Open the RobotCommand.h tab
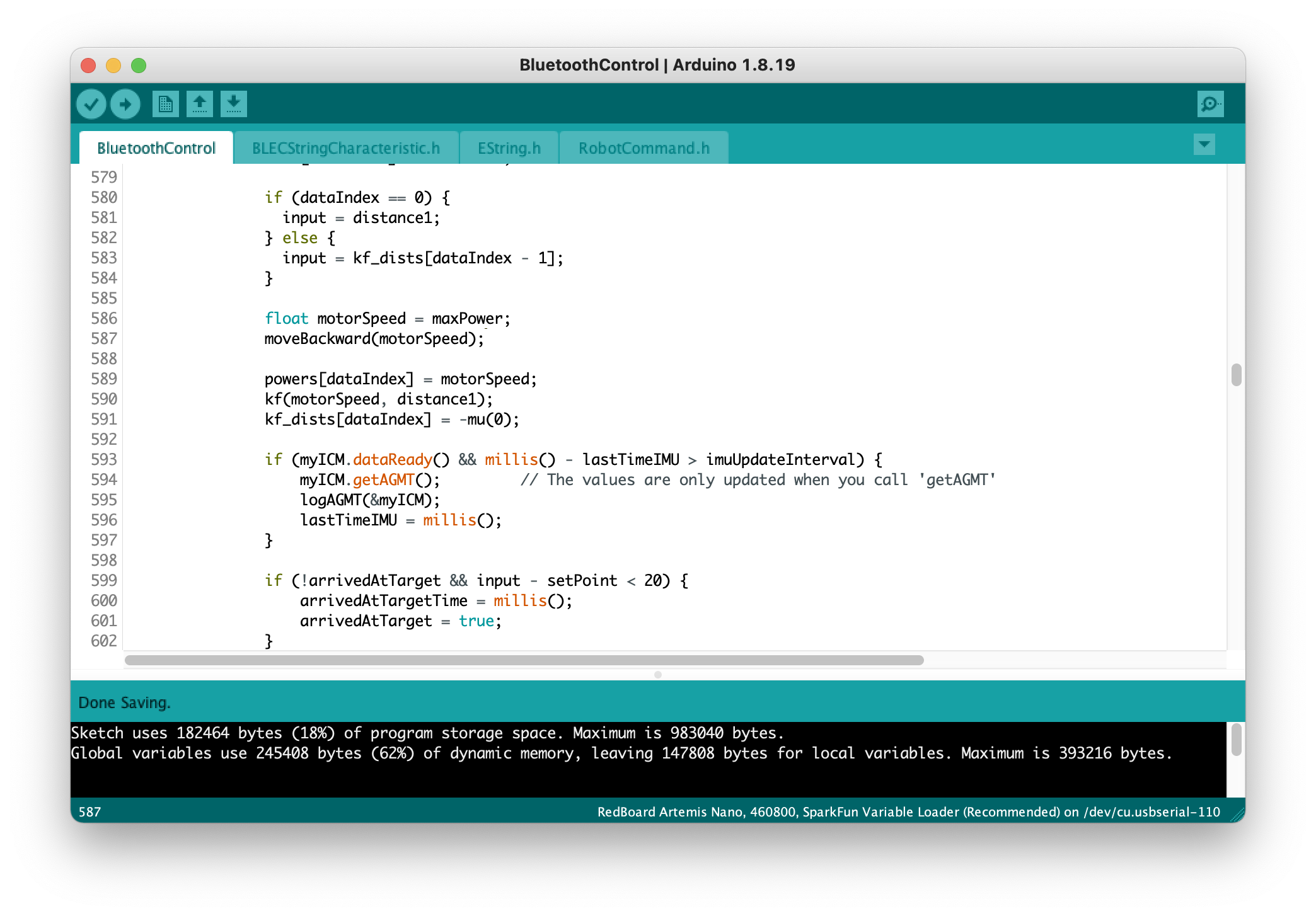1316x916 pixels. coord(644,148)
